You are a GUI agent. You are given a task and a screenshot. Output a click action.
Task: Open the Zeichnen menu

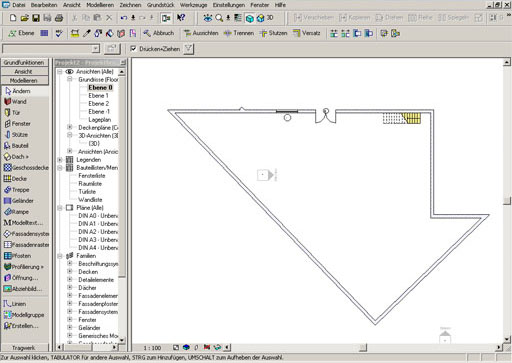point(130,5)
